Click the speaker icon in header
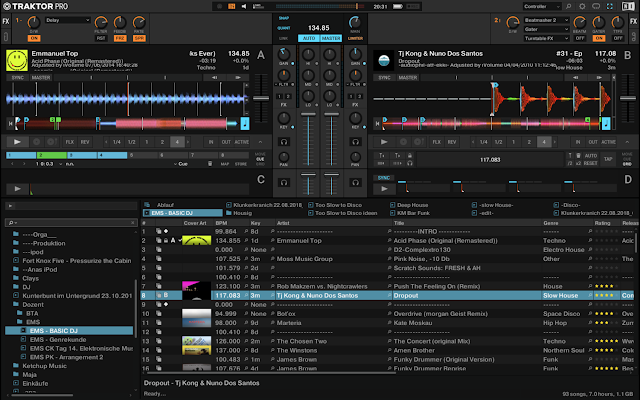 click(244, 6)
